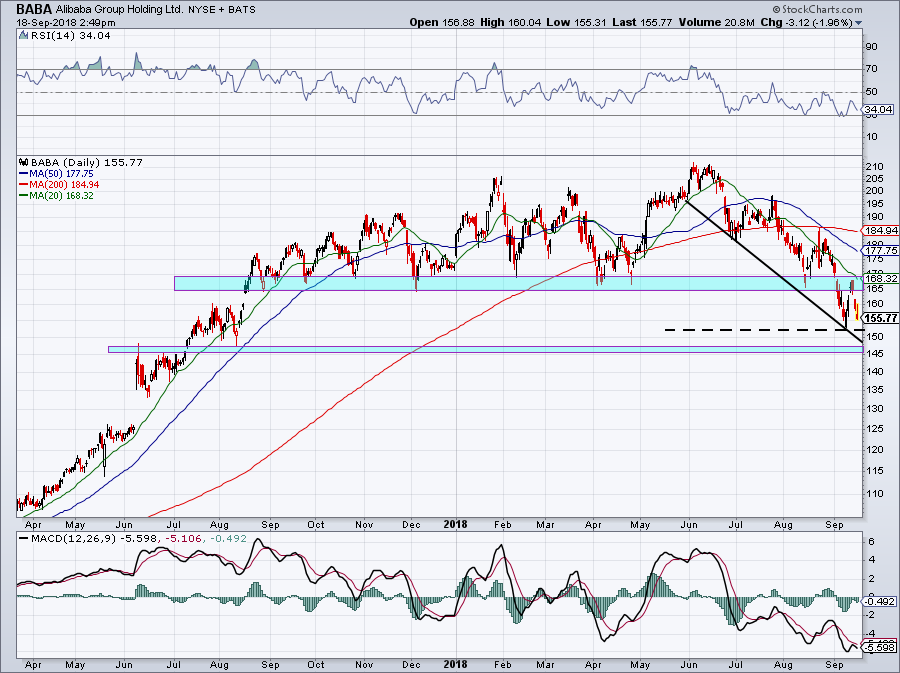Click the Chg -3.12 (-1.96%) value

(x=820, y=22)
